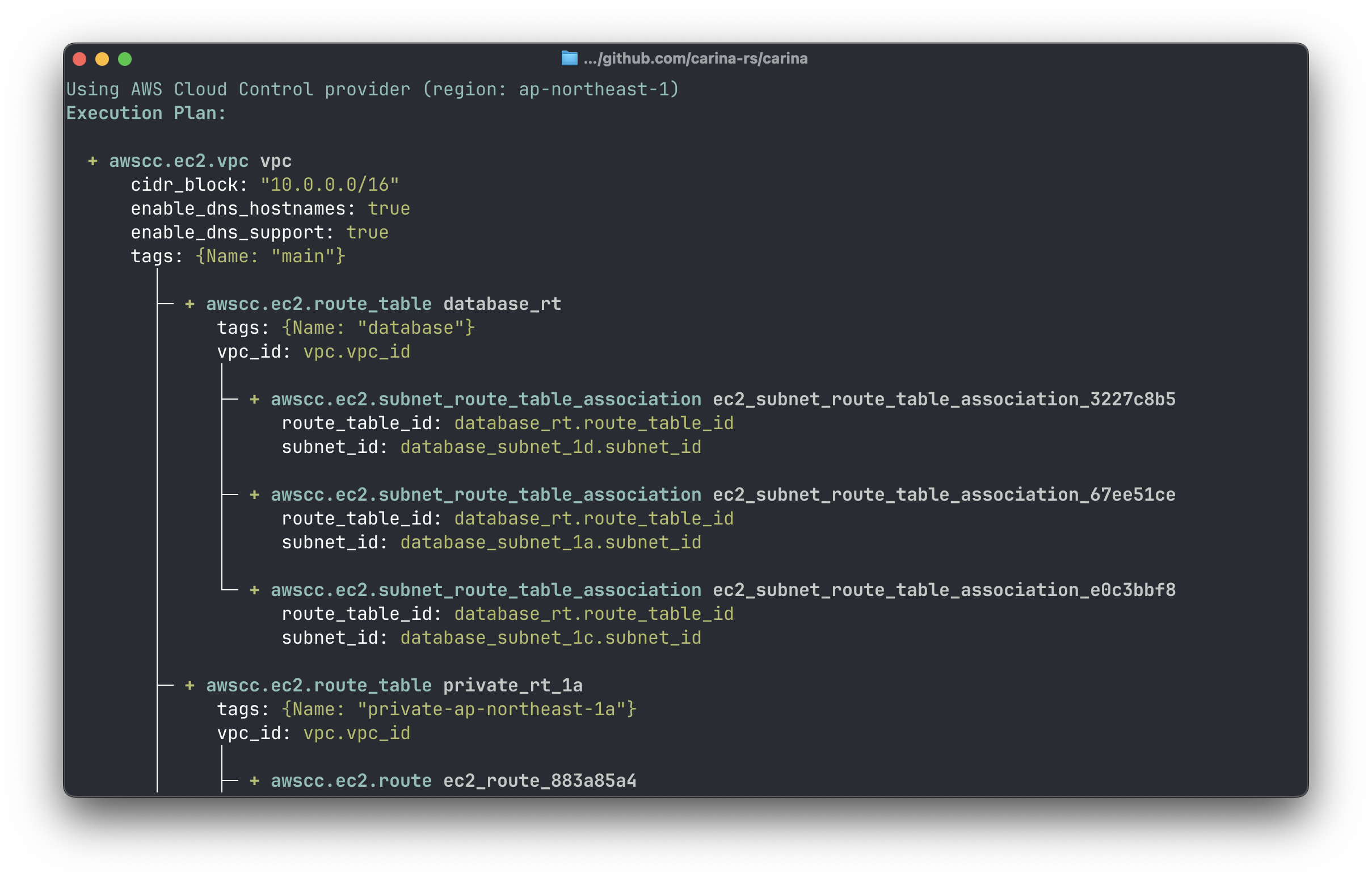Click database_subnet_1d.subnet_id reference
Image resolution: width=1372 pixels, height=881 pixels.
coord(550,447)
